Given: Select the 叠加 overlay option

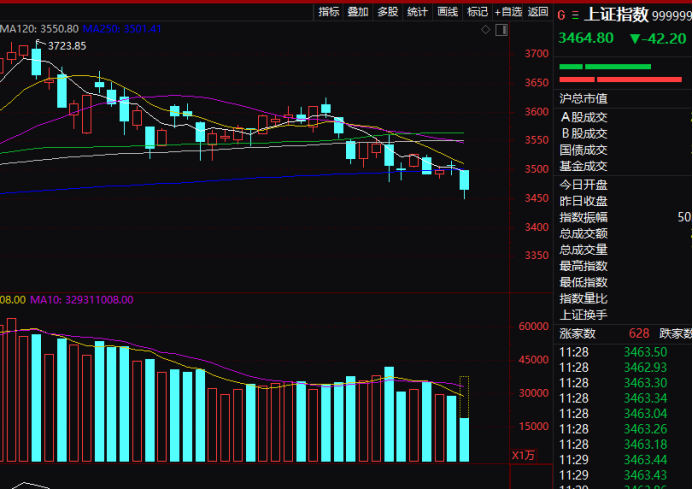Looking at the screenshot, I should click(358, 12).
